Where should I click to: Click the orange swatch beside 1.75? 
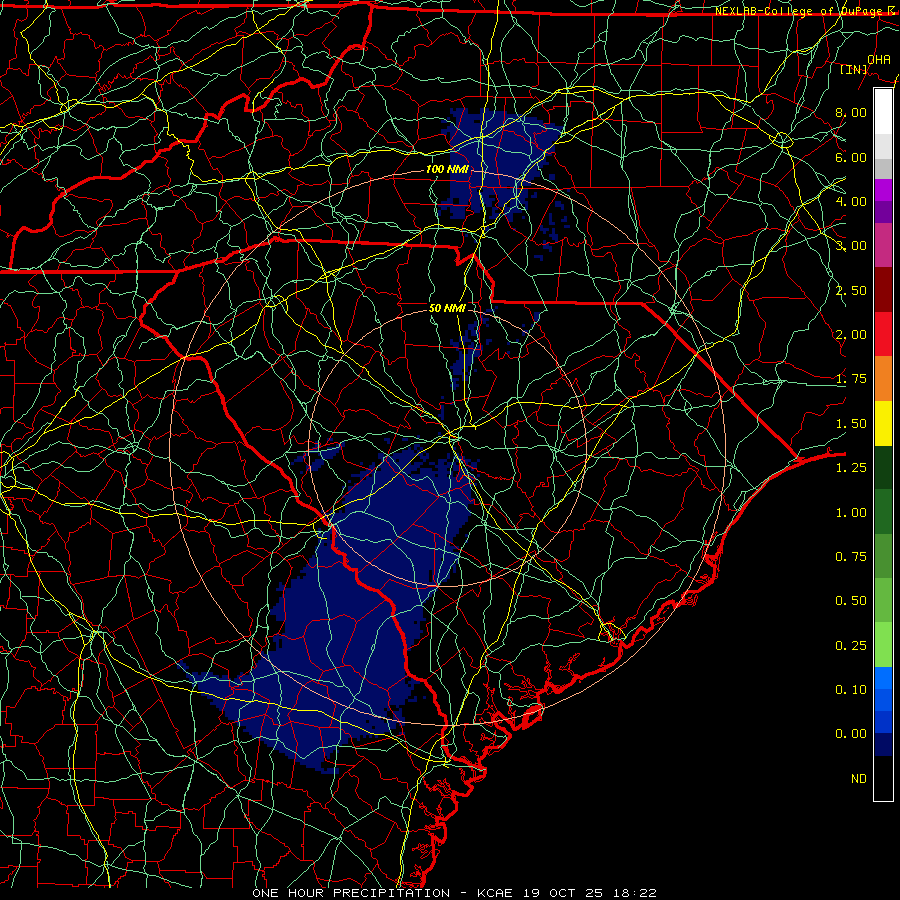(x=883, y=379)
